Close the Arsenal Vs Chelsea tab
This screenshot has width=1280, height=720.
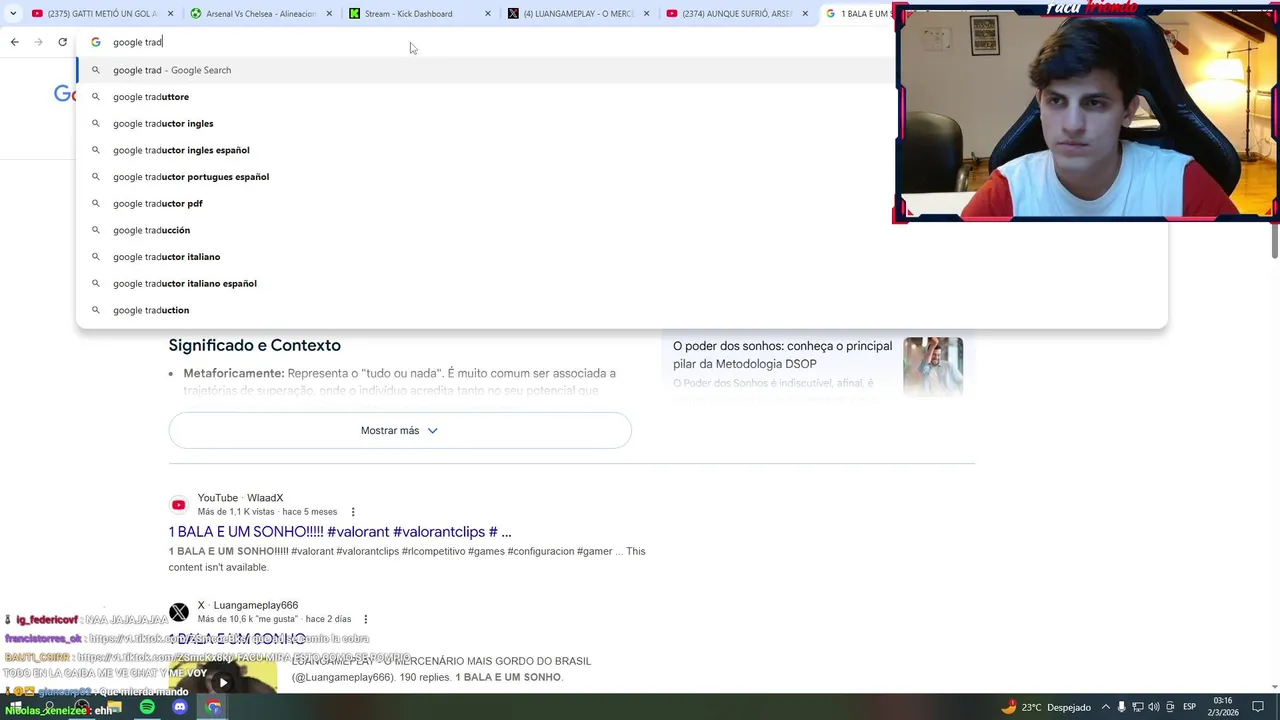[329, 13]
